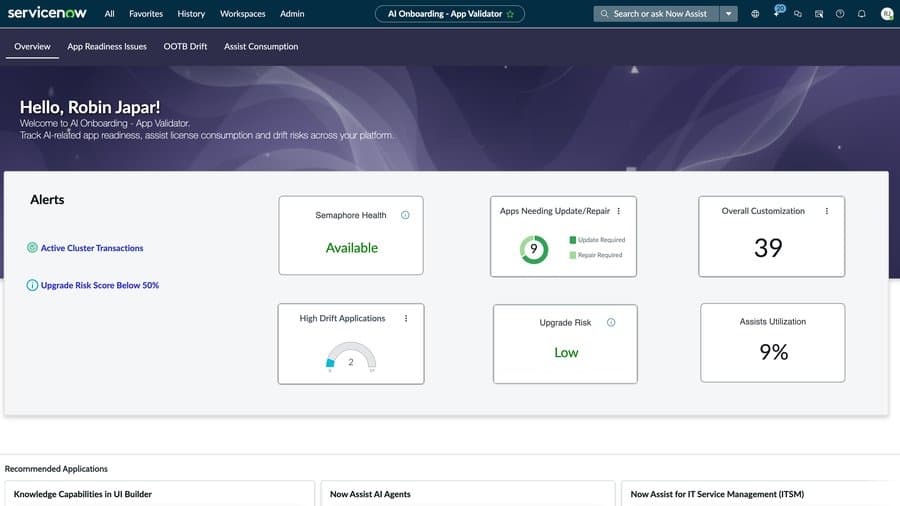This screenshot has height=506, width=900.
Task: Click the Semaphore Health info icon
Action: [x=405, y=215]
